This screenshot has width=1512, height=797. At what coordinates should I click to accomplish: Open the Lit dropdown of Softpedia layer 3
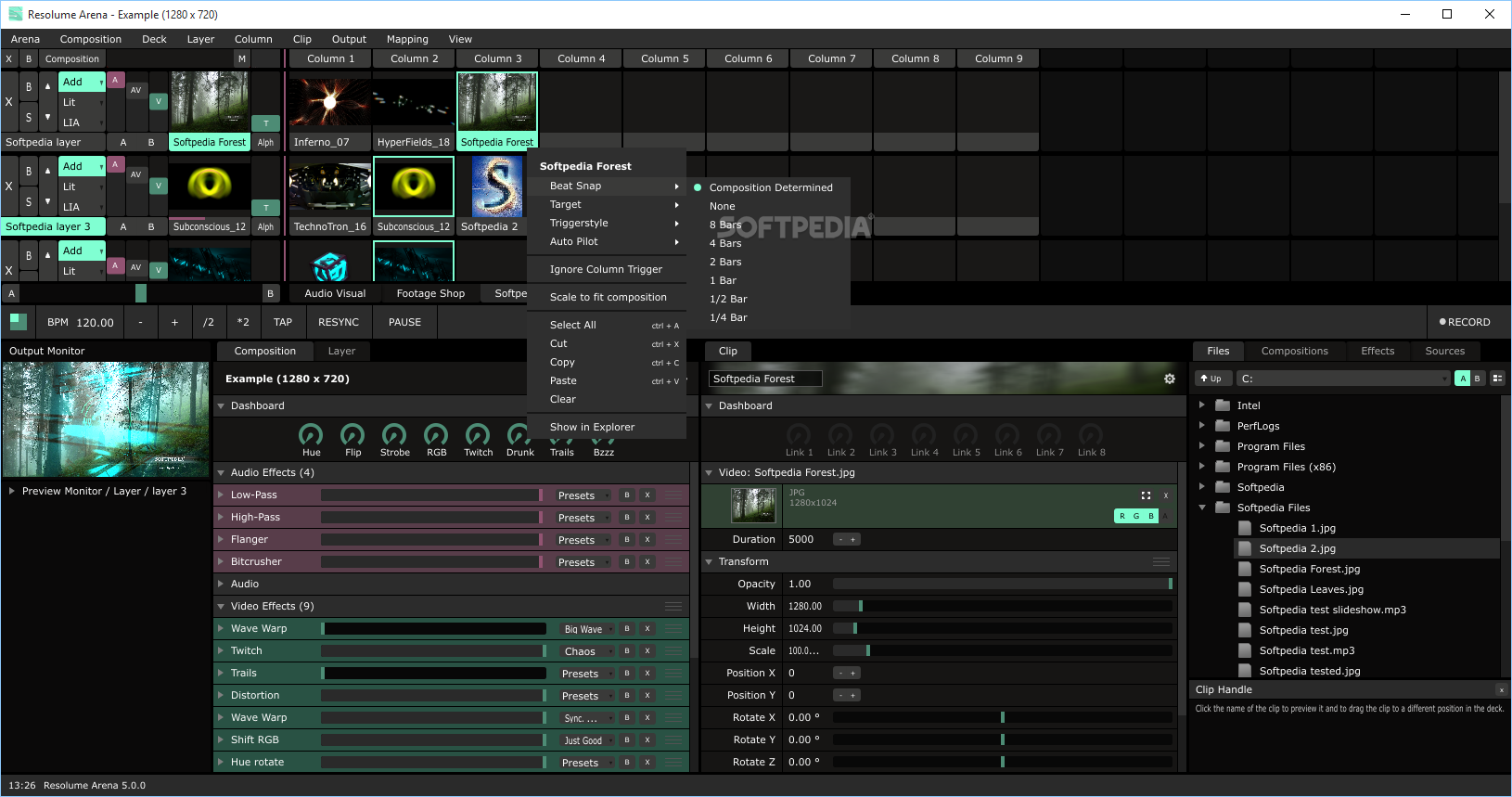[83, 187]
